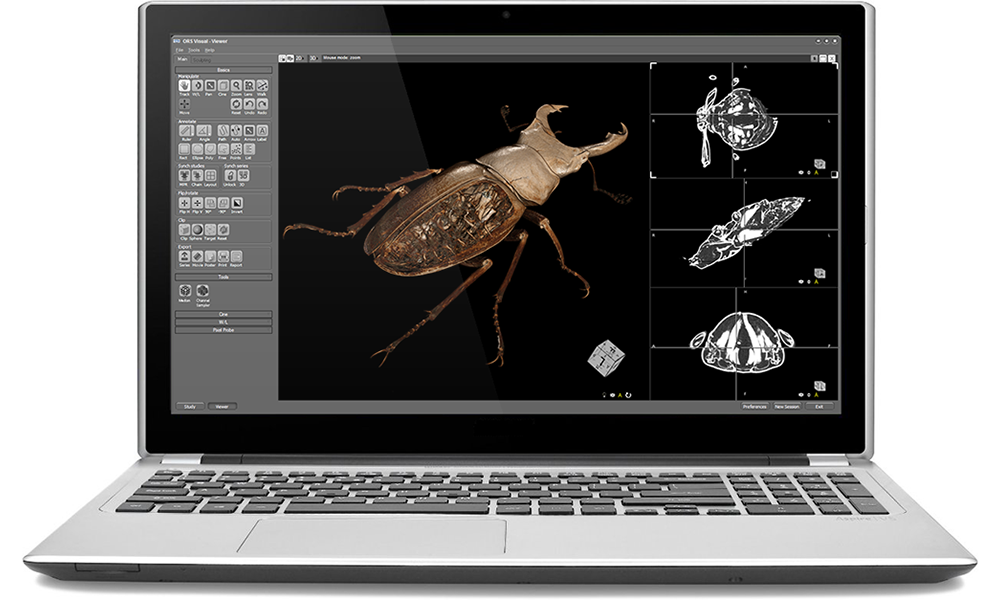Activate the Clip Sphere tool
Viewport: 1000px width, 600px height.
pos(197,228)
